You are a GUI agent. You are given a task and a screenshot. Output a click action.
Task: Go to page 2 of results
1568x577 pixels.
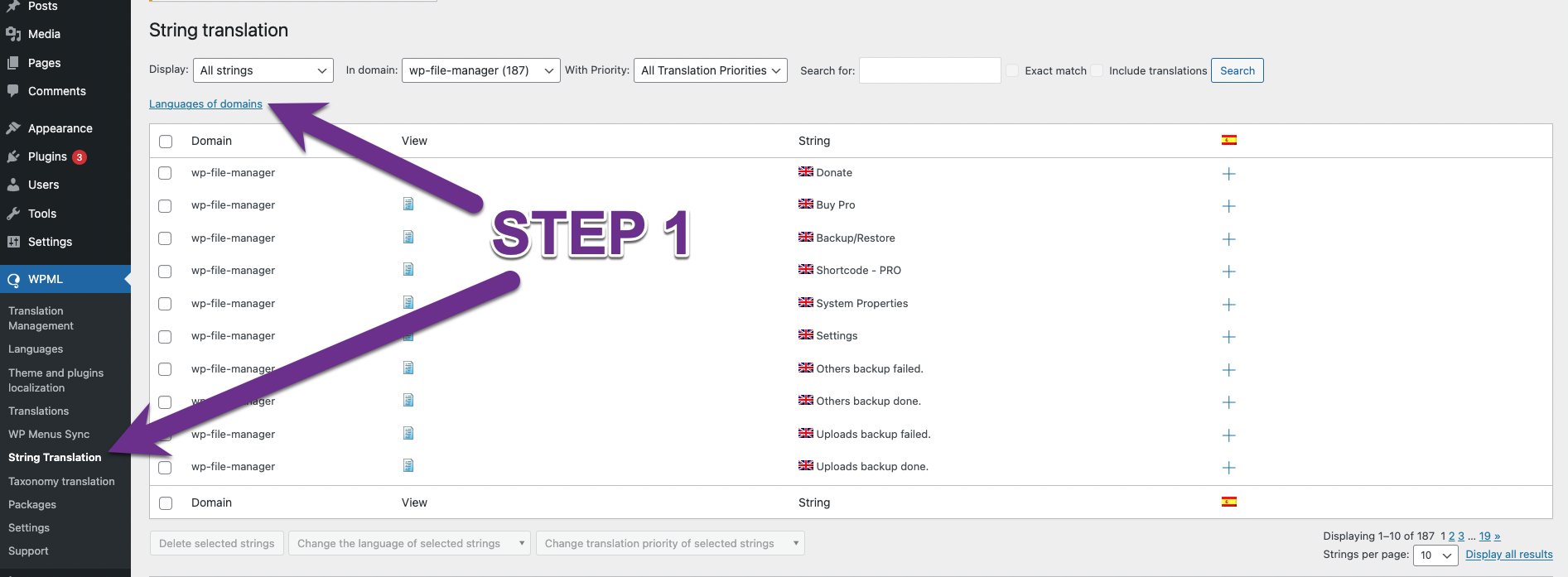(x=1452, y=536)
